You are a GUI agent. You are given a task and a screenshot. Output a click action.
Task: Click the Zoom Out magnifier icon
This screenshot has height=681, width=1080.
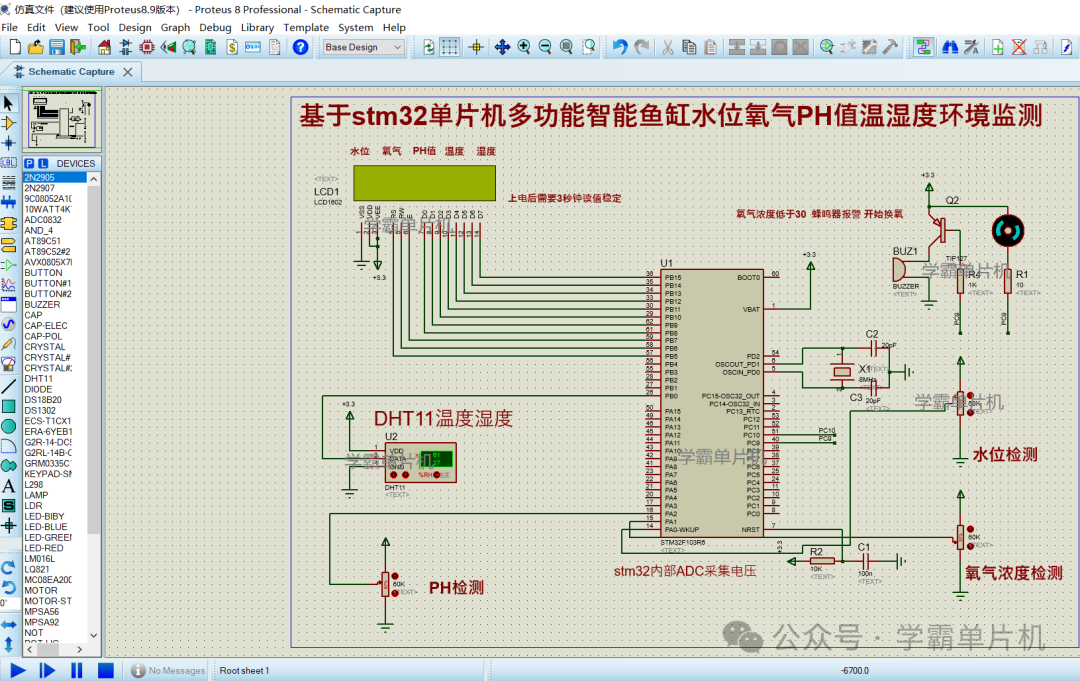coord(545,47)
